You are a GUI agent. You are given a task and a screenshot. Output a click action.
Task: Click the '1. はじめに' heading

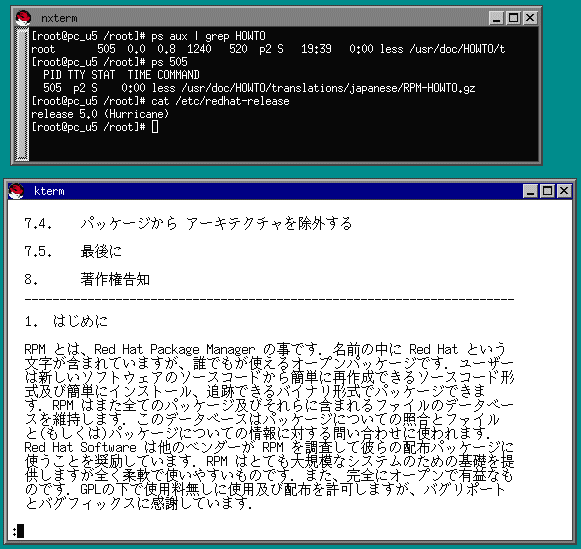66,321
